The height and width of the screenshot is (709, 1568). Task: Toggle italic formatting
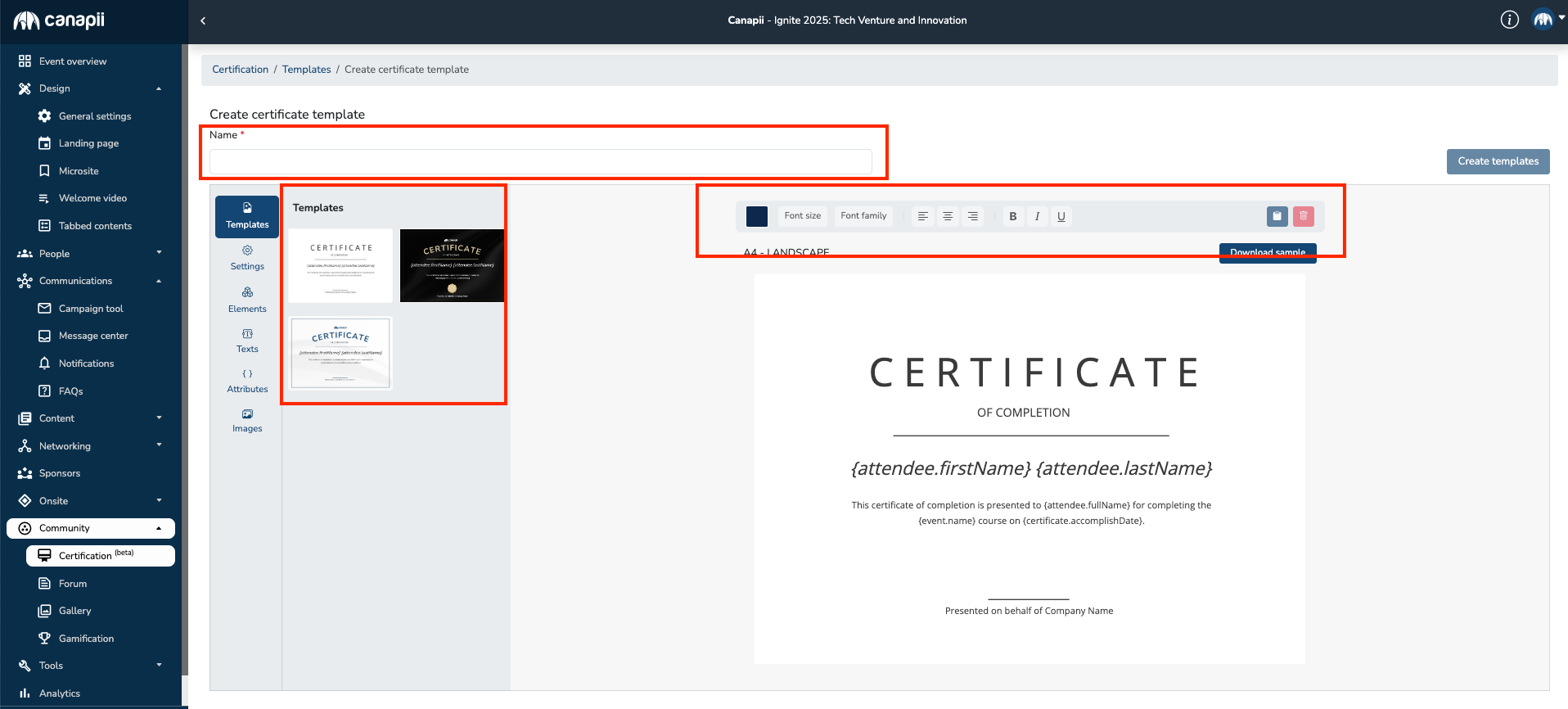[x=1037, y=216]
